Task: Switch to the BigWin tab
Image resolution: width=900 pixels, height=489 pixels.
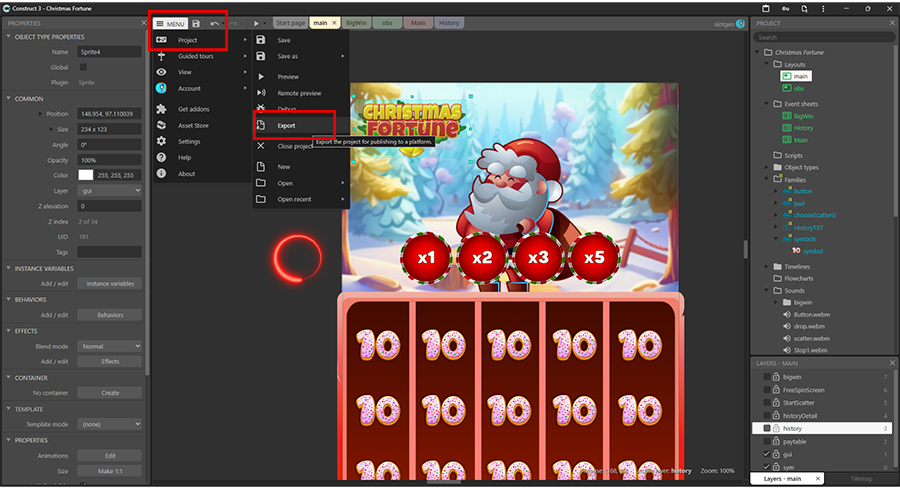Action: 356,23
